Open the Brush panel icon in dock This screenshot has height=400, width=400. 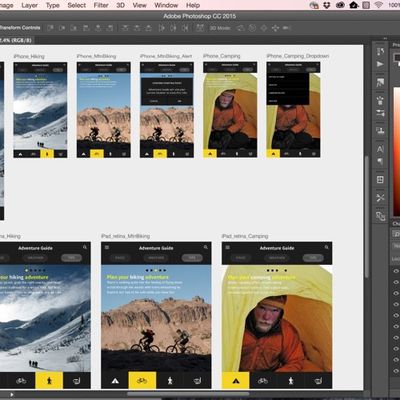[x=380, y=100]
